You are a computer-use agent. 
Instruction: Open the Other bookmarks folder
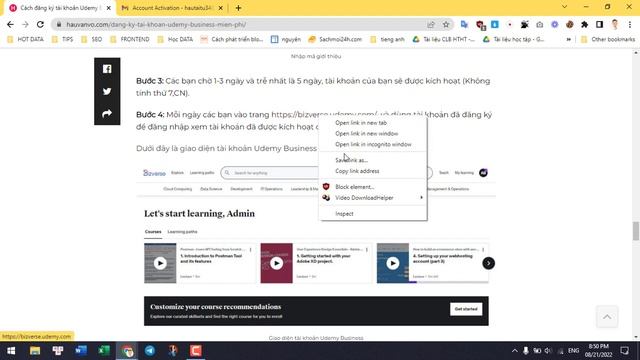click(608, 40)
